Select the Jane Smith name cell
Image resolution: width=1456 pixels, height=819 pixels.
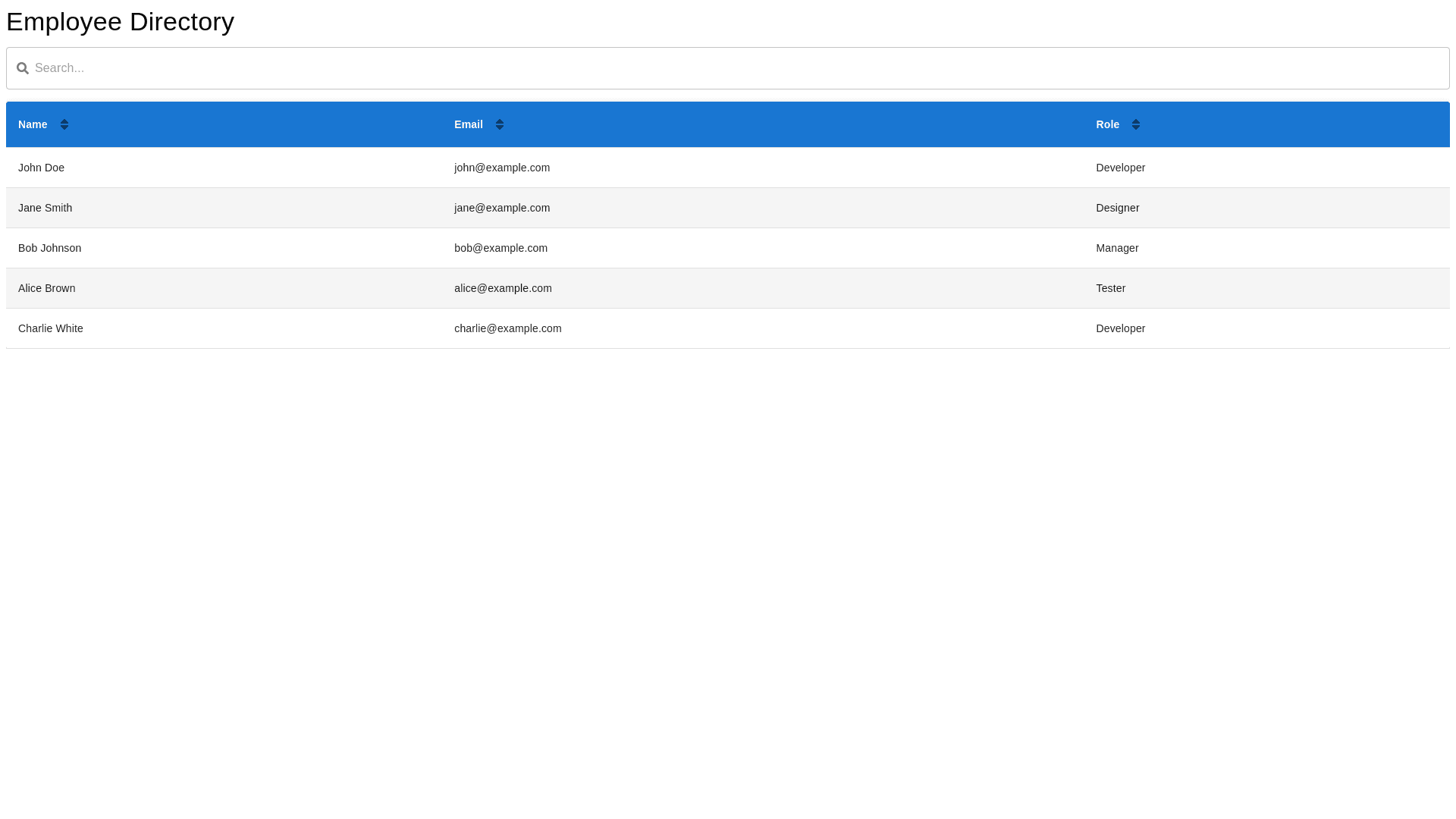(45, 208)
